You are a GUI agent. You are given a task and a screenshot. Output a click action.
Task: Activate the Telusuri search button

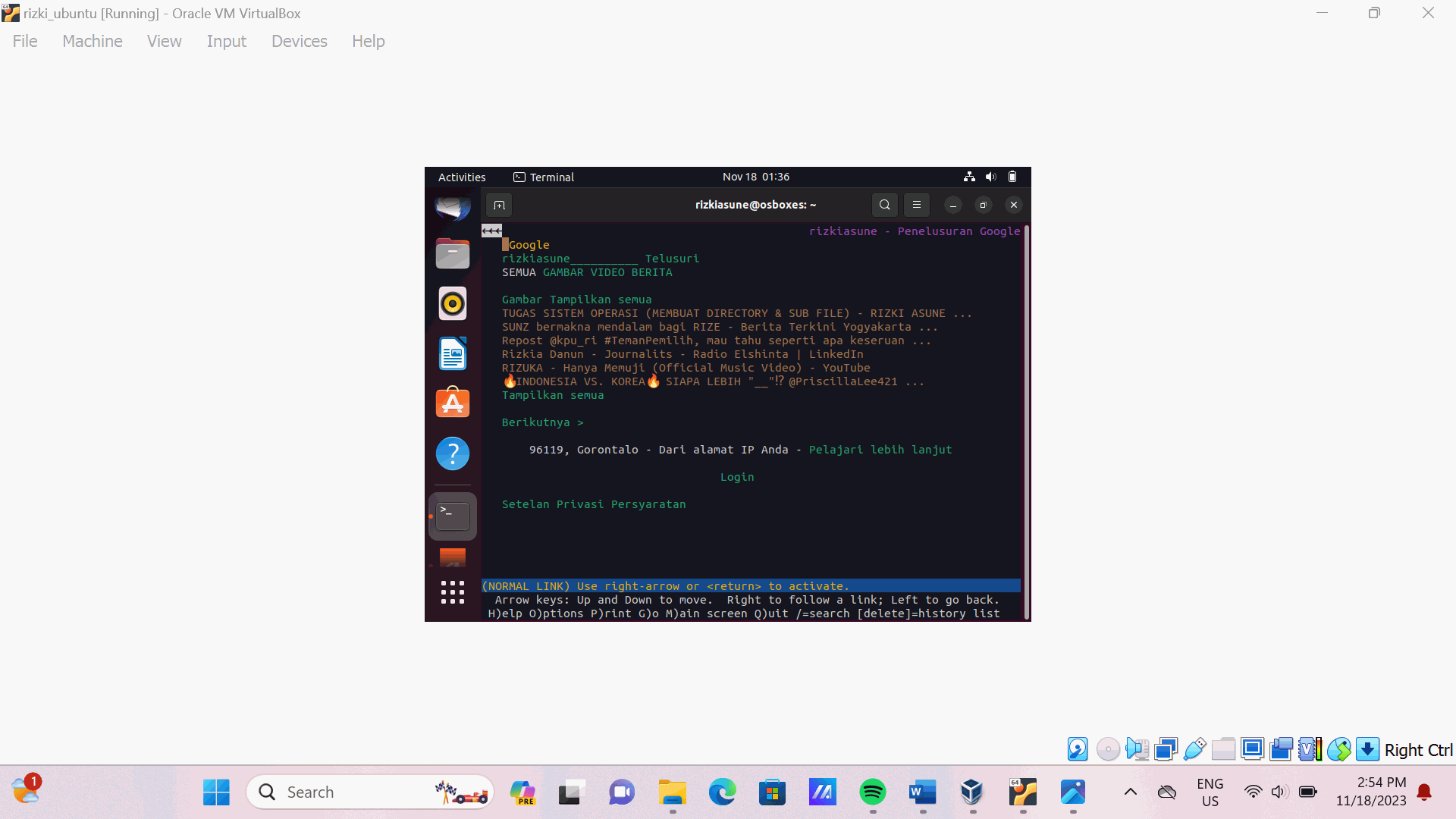[x=672, y=259]
